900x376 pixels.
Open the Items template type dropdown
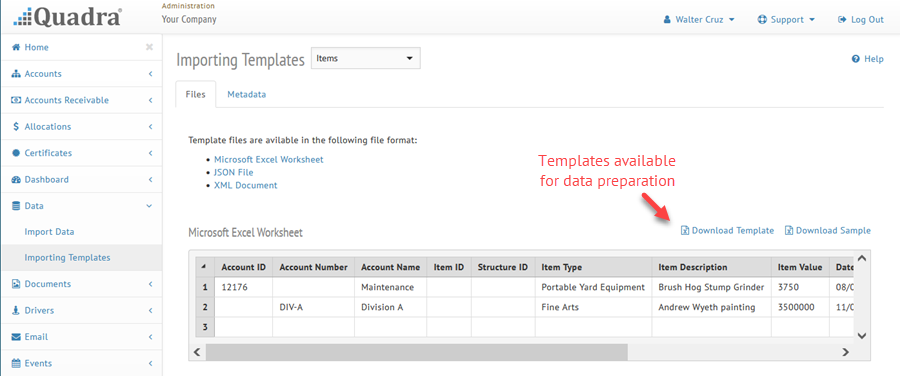click(x=366, y=59)
